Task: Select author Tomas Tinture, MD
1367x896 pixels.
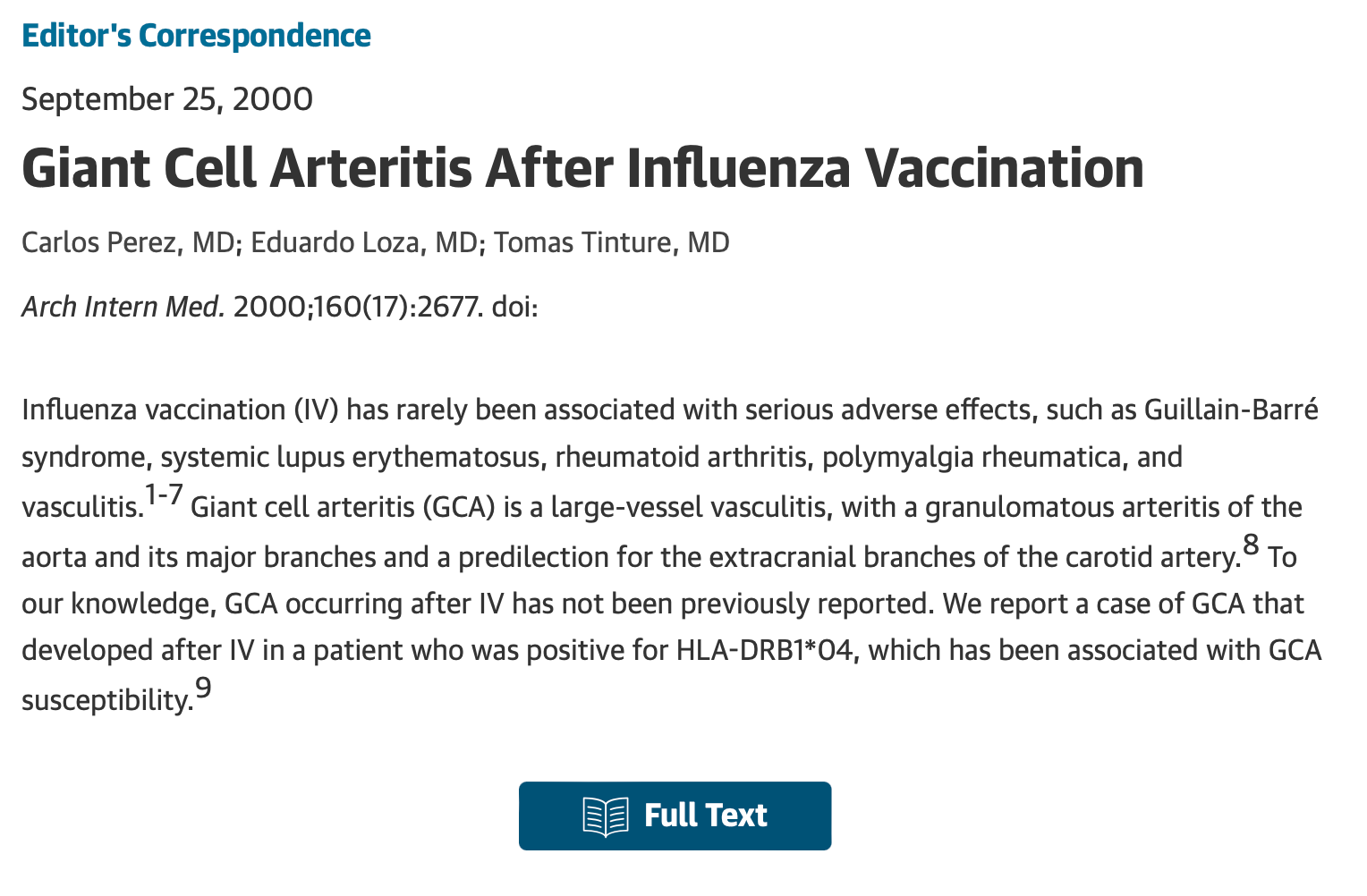Action: pyautogui.click(x=612, y=242)
